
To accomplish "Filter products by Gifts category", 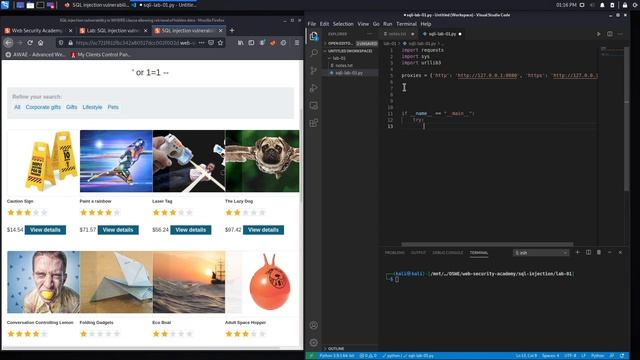I will [x=71, y=107].
